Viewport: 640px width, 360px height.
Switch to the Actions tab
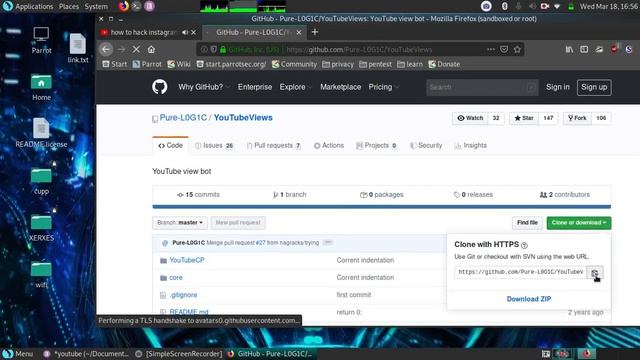329,146
